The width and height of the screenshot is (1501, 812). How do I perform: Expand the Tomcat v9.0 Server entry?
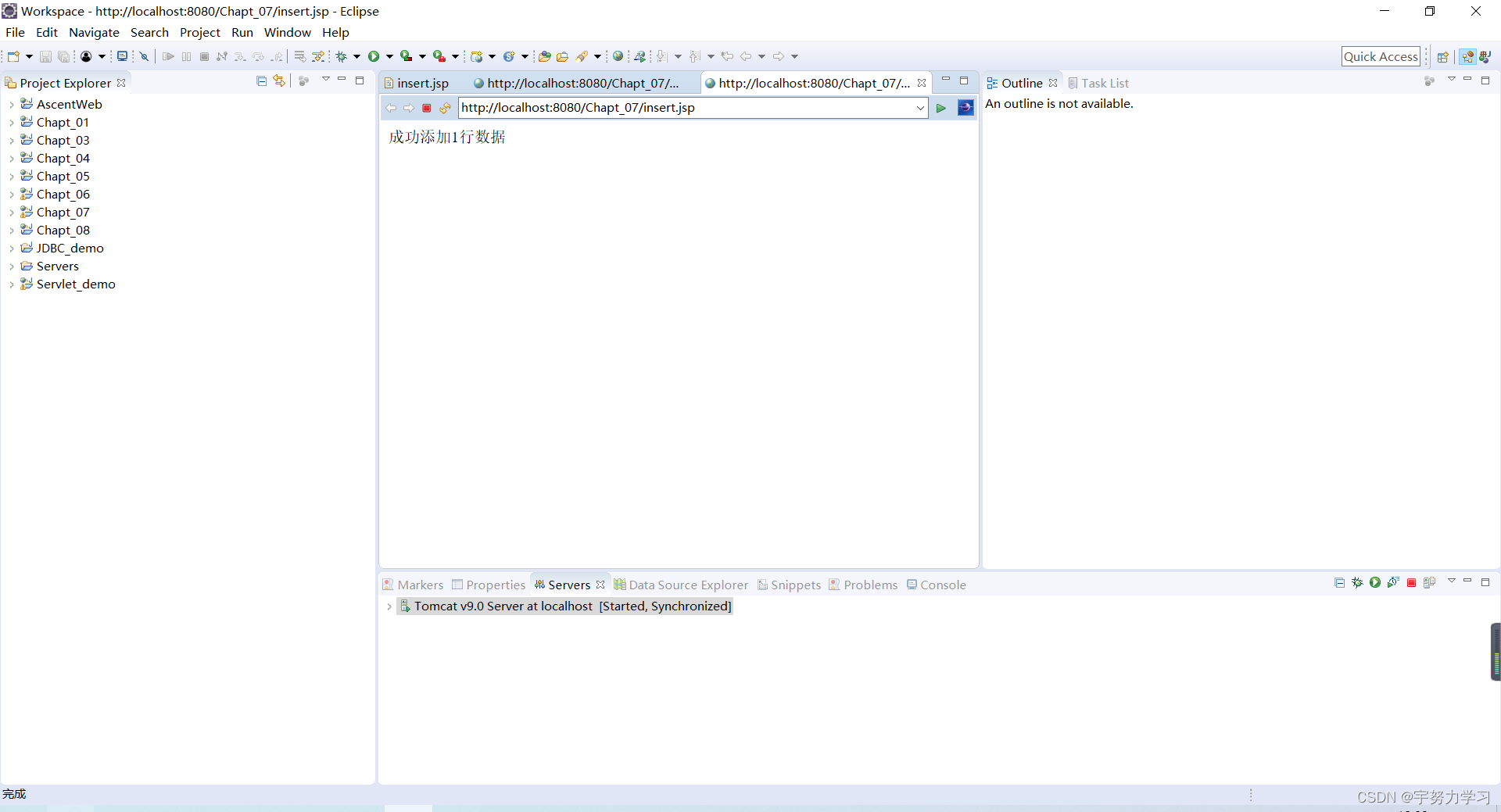(389, 606)
